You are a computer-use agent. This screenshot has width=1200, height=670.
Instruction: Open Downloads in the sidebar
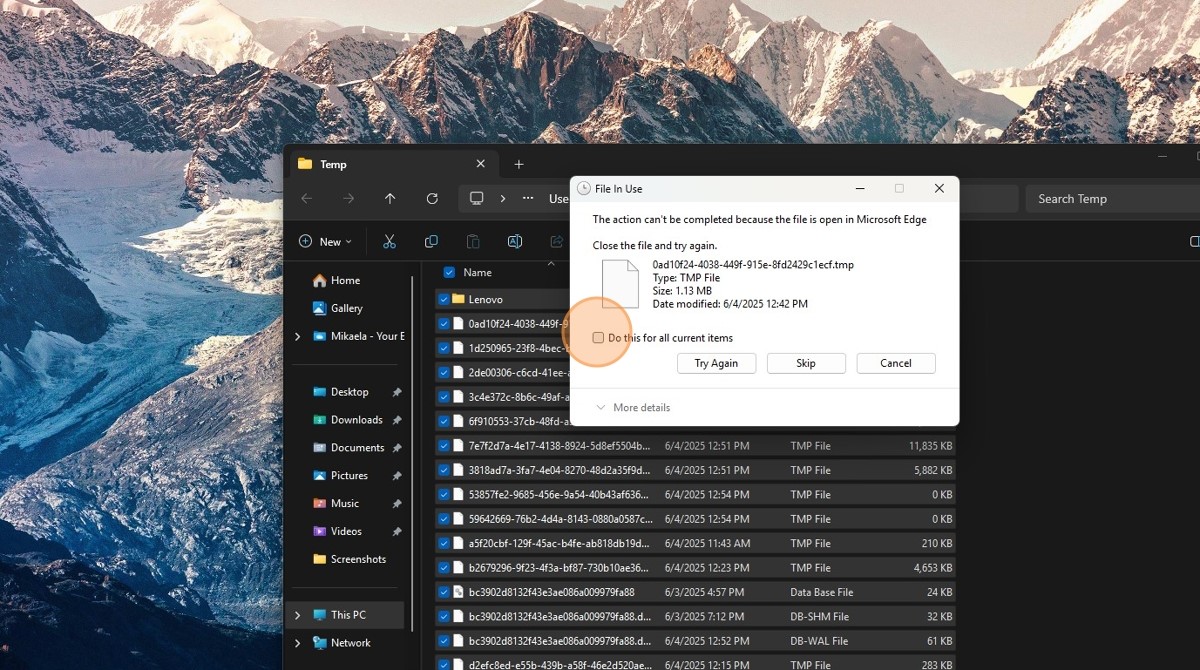click(356, 420)
